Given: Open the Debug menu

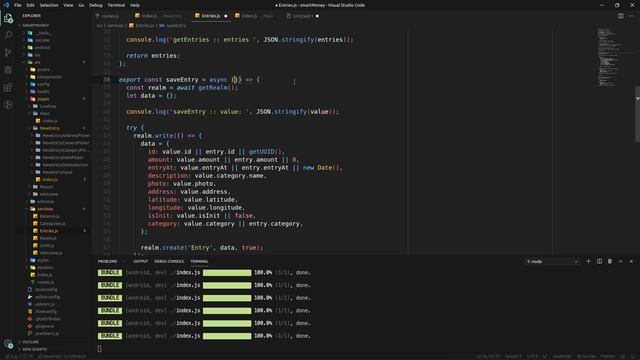Looking at the screenshot, I should [x=96, y=5].
